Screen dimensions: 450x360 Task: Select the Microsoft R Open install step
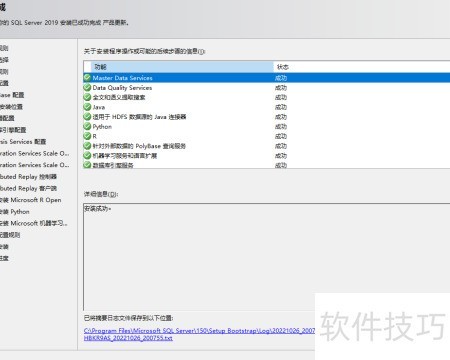(31, 200)
